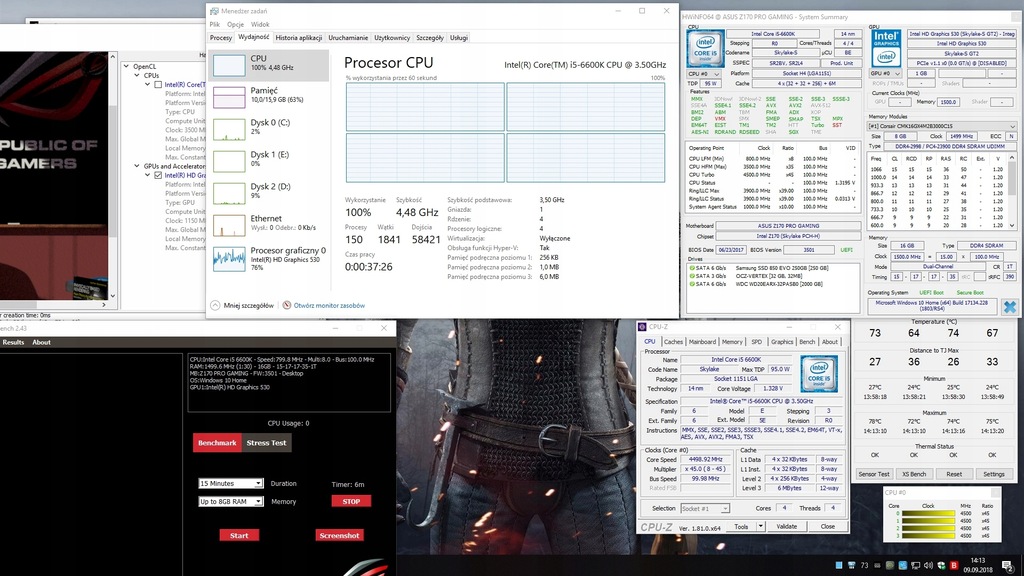Switch to the Uruchamianie tab
This screenshot has width=1024, height=576.
[x=348, y=38]
